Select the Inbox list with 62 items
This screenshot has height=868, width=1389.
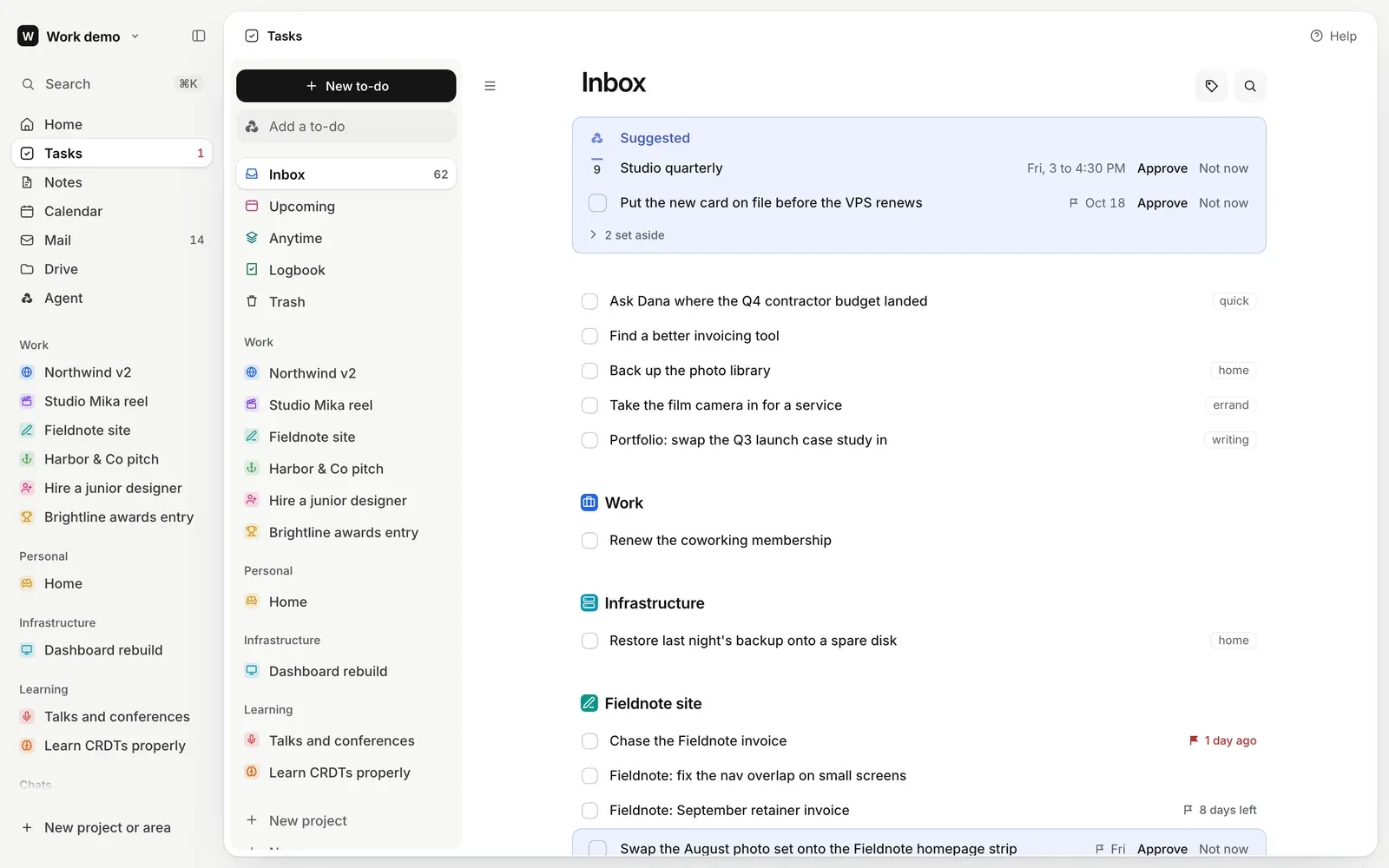point(346,174)
